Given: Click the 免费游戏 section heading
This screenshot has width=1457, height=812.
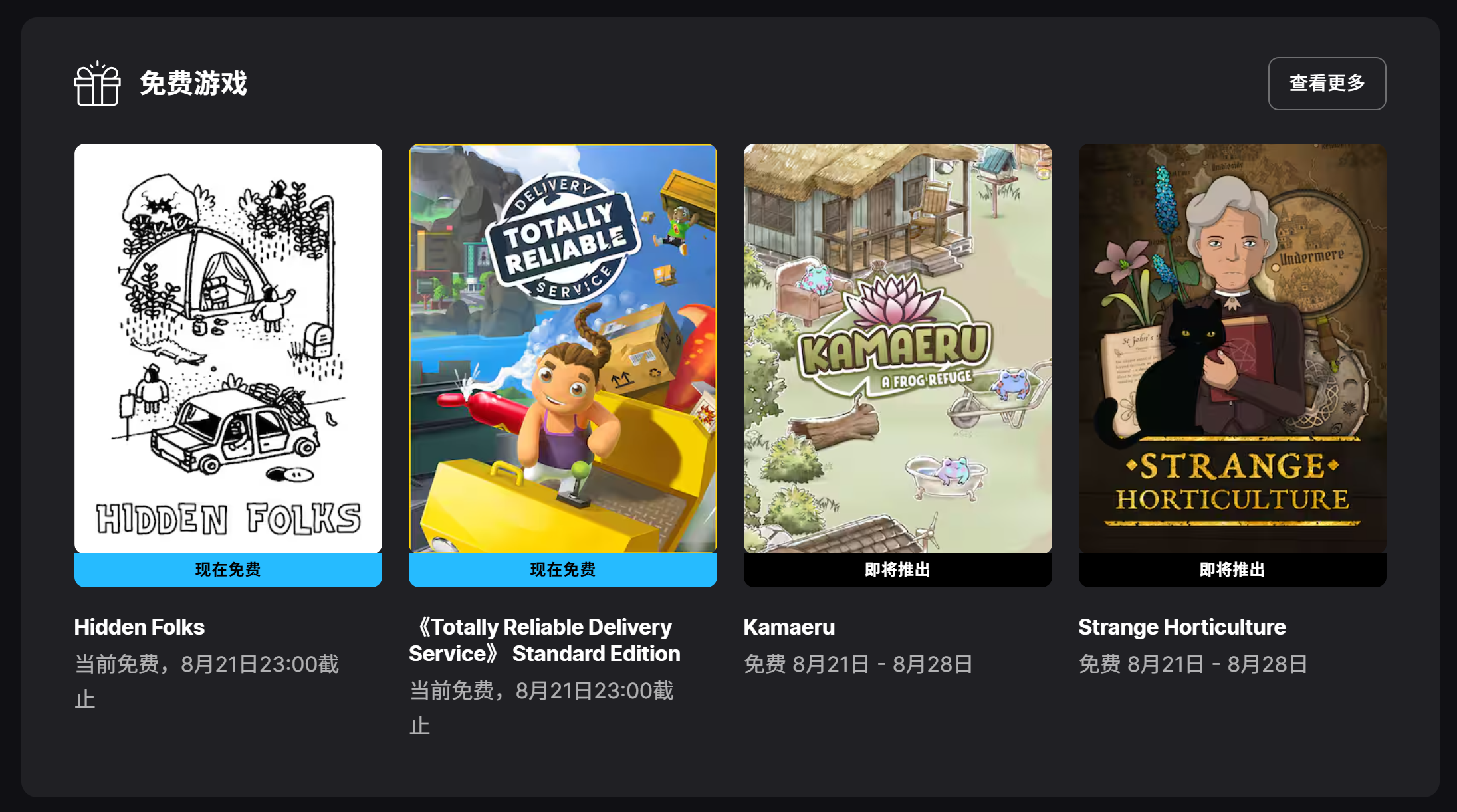Looking at the screenshot, I should click(193, 83).
